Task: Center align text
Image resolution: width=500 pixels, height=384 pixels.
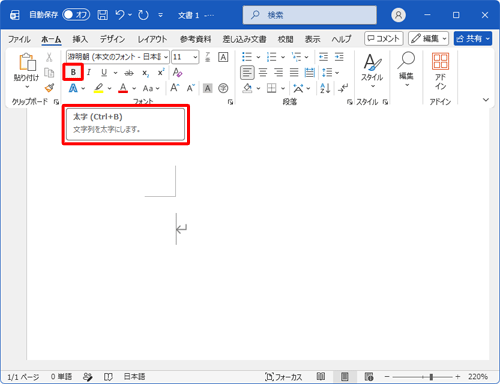Action: [x=263, y=72]
